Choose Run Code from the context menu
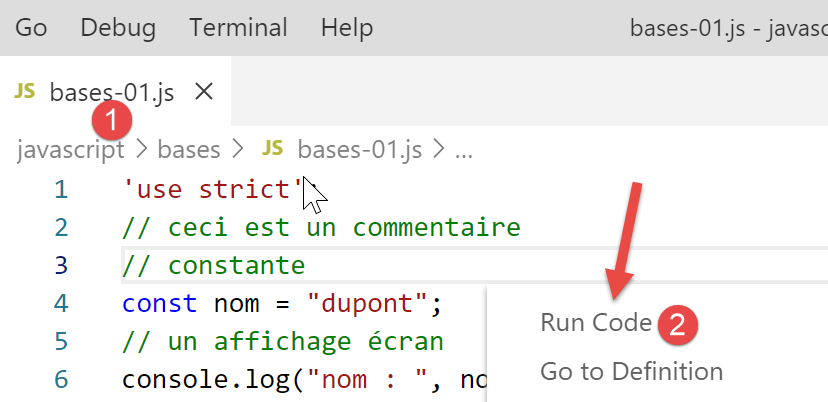The height and width of the screenshot is (402, 828). (596, 323)
